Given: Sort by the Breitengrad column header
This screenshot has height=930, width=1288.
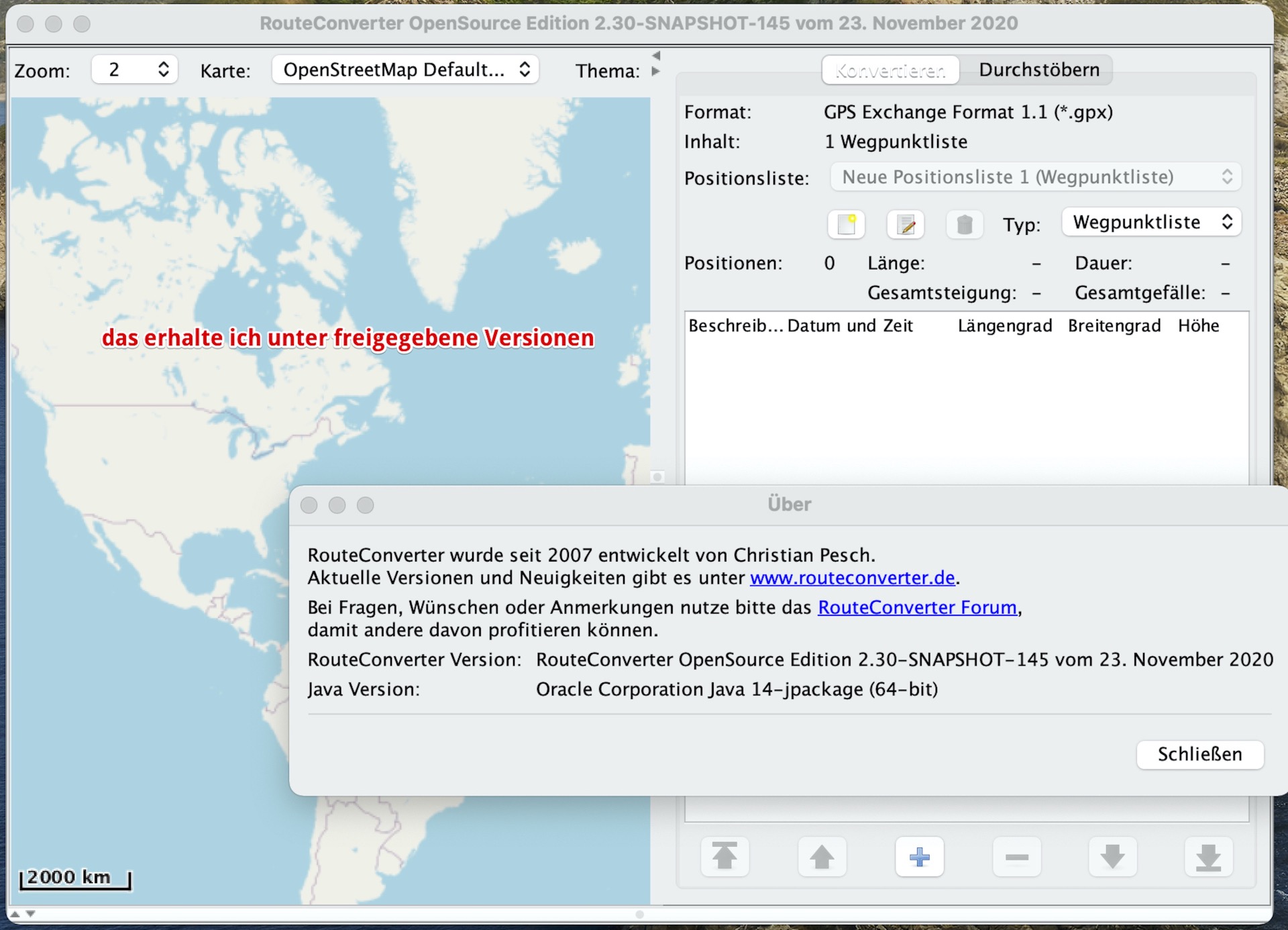Looking at the screenshot, I should point(1114,326).
